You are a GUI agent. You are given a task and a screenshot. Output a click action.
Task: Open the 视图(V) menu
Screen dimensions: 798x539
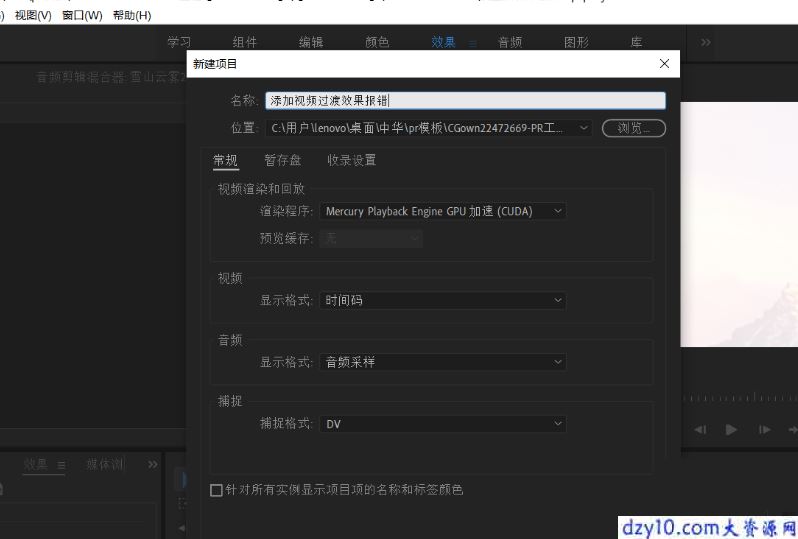click(x=33, y=15)
